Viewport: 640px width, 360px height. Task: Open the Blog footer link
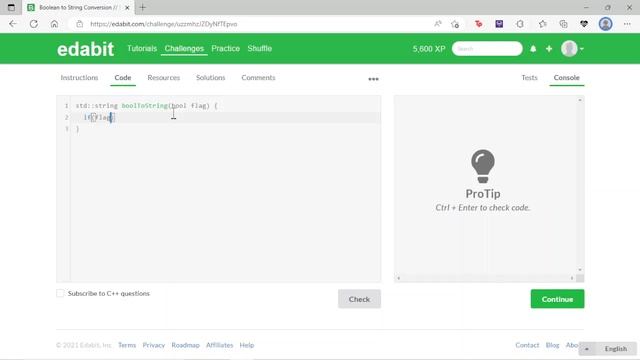point(552,345)
